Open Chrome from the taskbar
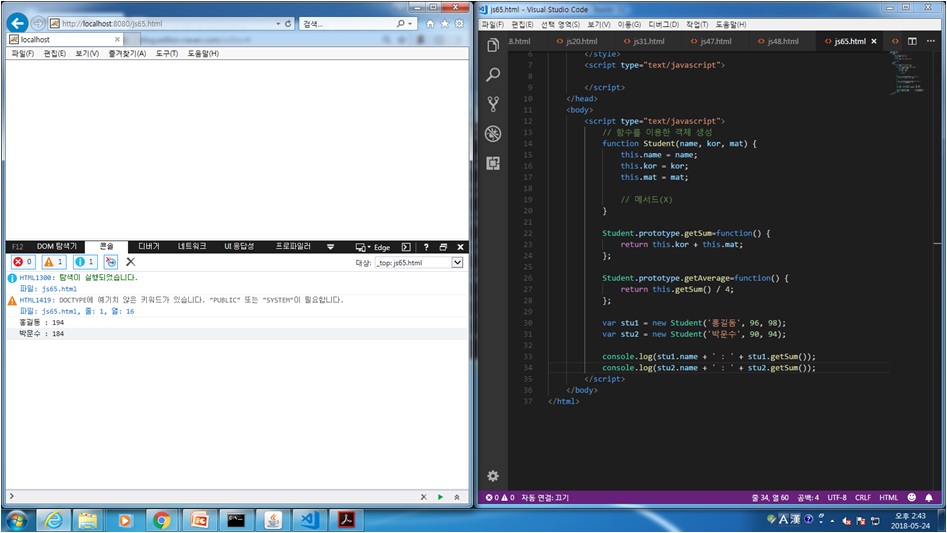 click(x=161, y=520)
